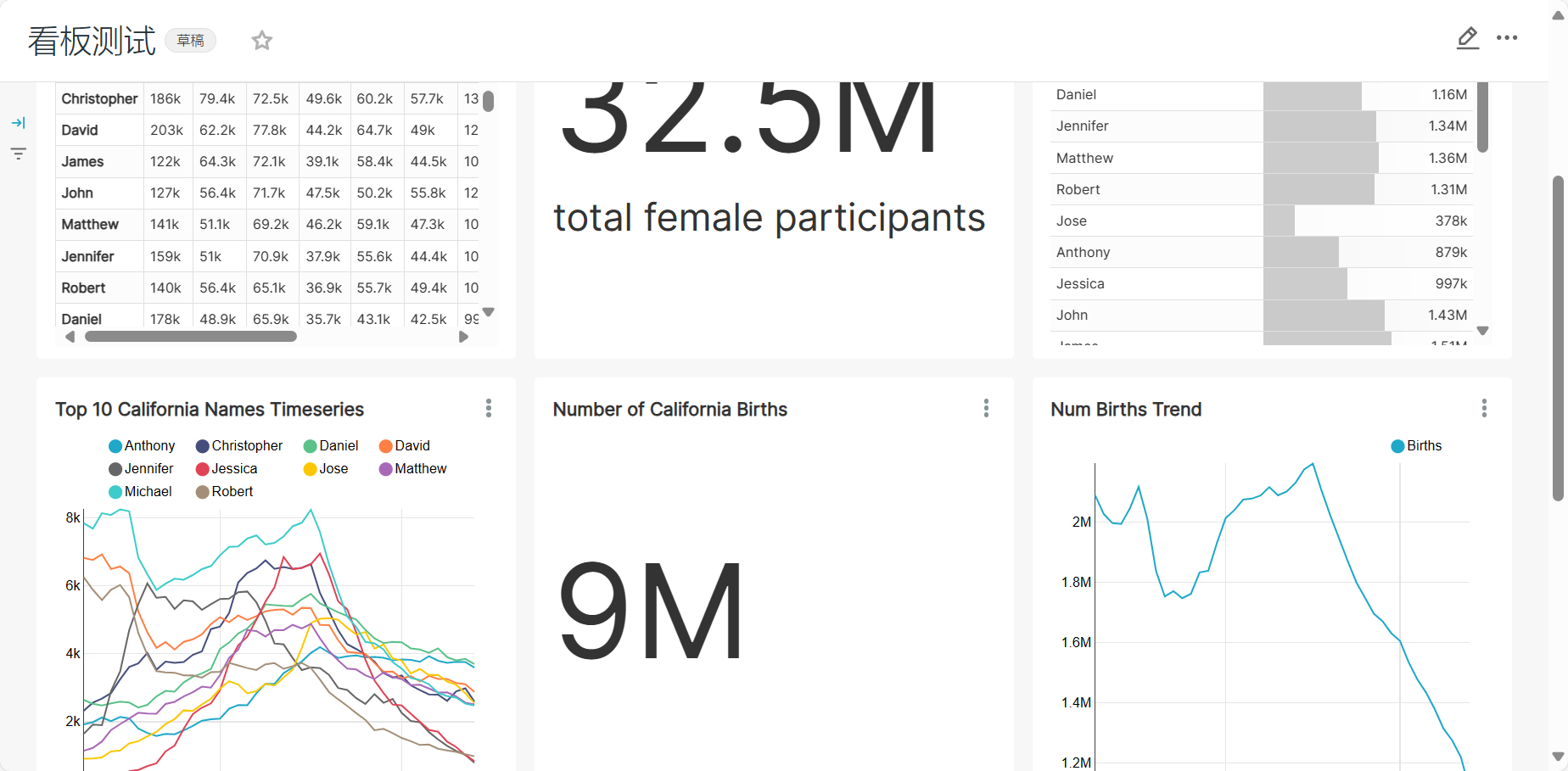Viewport: 1568px width, 771px height.
Task: Open Num Births Trend chart menu
Action: pos(1484,408)
